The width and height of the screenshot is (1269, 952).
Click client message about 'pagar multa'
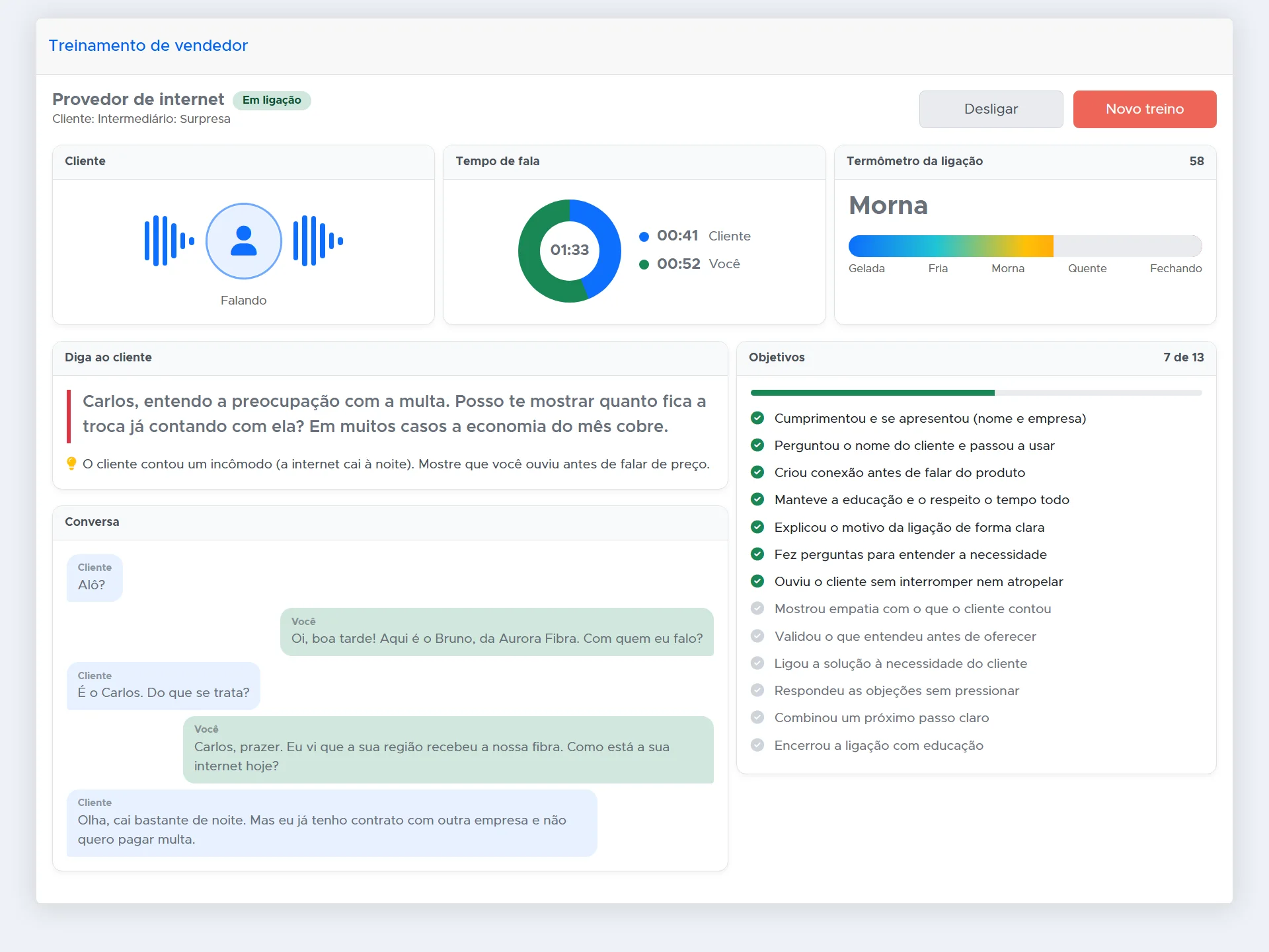[x=332, y=823]
